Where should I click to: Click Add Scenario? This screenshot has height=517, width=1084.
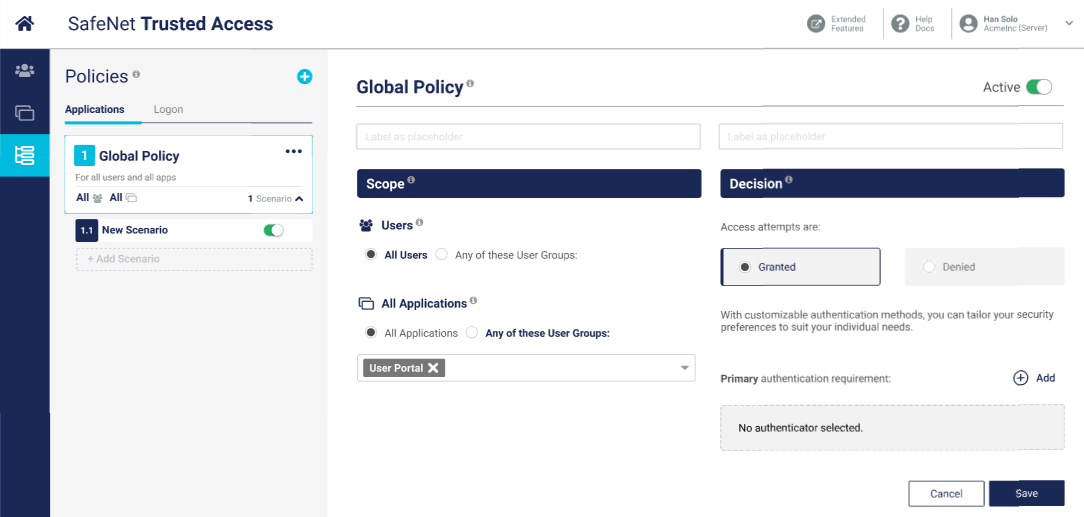194,259
